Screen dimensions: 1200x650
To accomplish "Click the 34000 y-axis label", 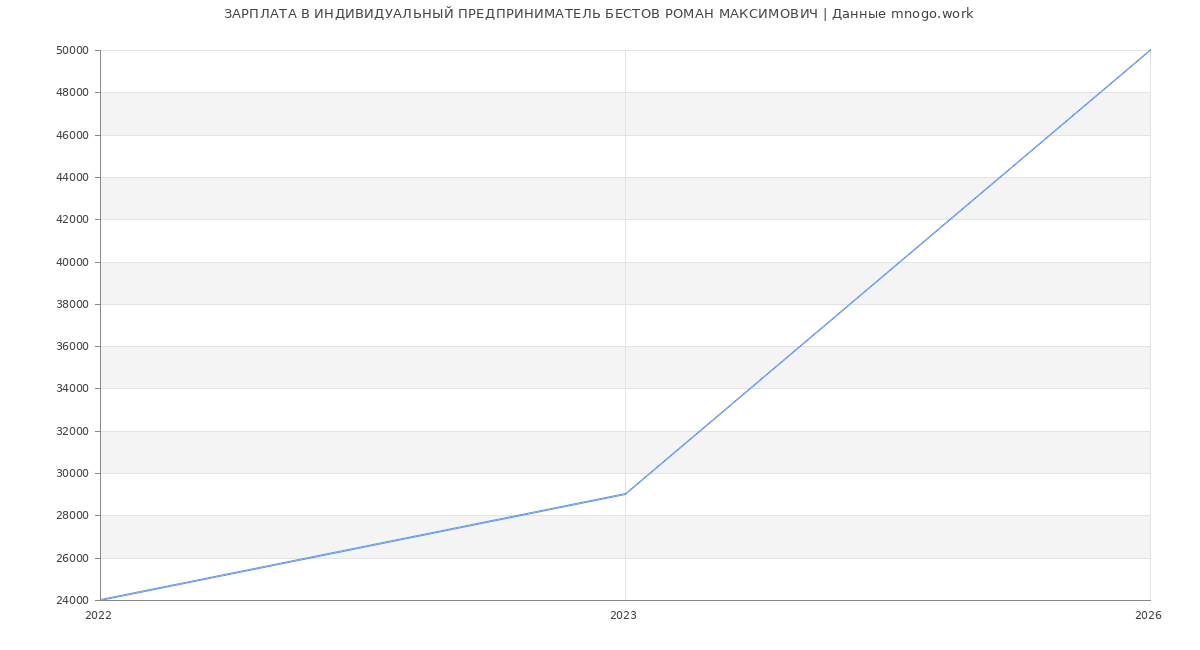I will click(73, 389).
